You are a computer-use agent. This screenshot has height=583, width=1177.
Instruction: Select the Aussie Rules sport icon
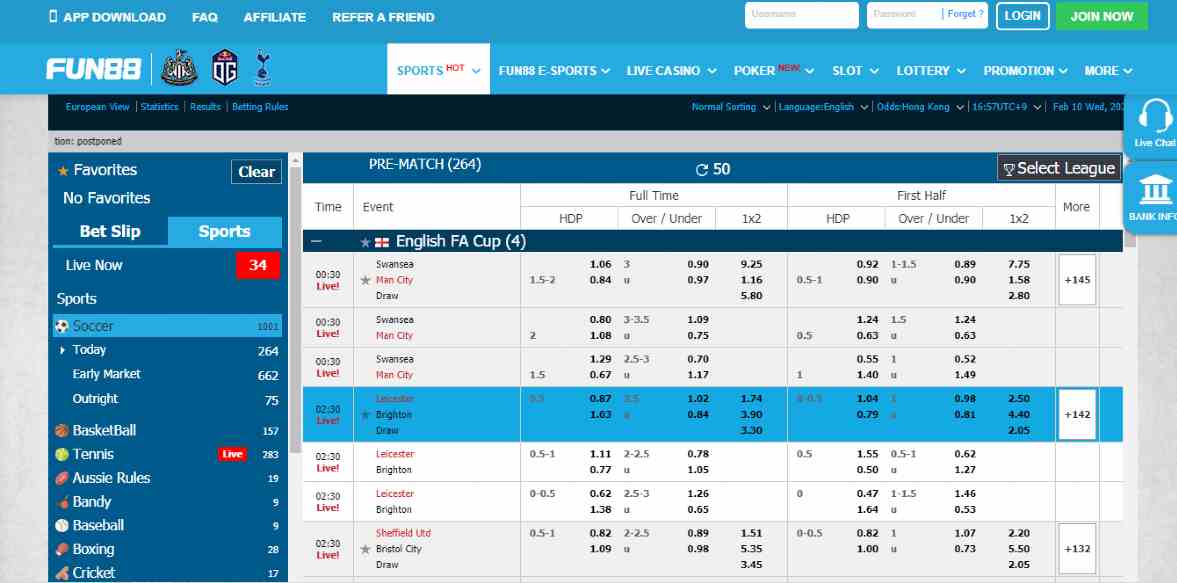click(x=62, y=478)
